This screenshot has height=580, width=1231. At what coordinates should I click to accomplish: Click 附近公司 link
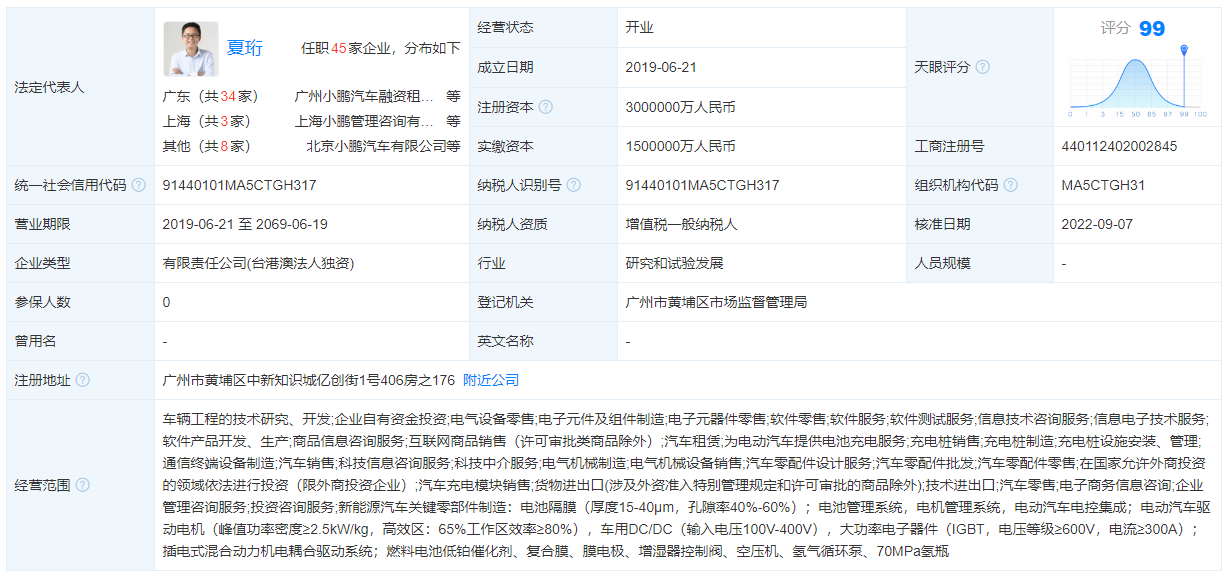[x=491, y=380]
